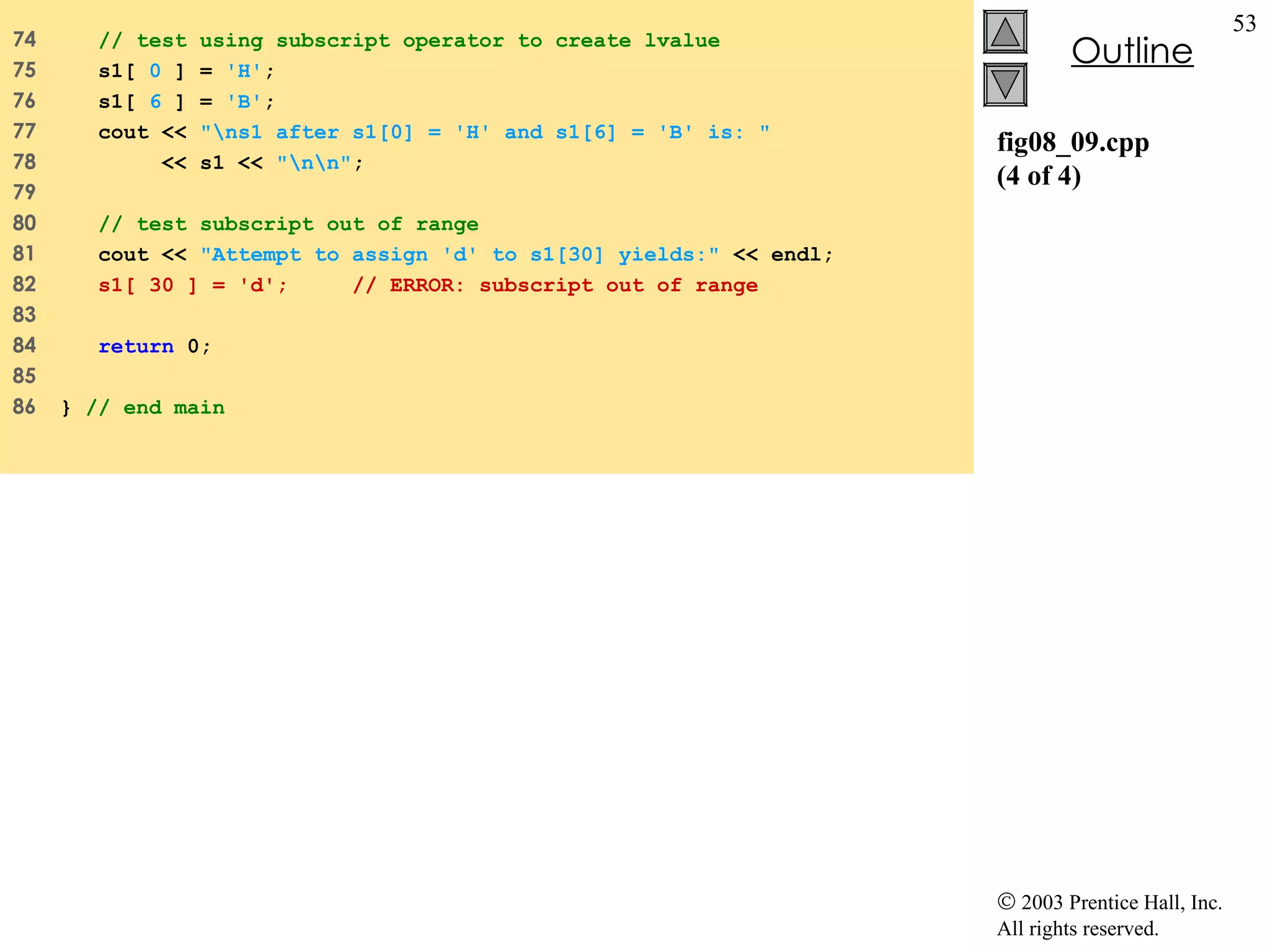Select code line 75 s1[ 0 ] = 'H'
The image size is (1270, 952).
186,71
